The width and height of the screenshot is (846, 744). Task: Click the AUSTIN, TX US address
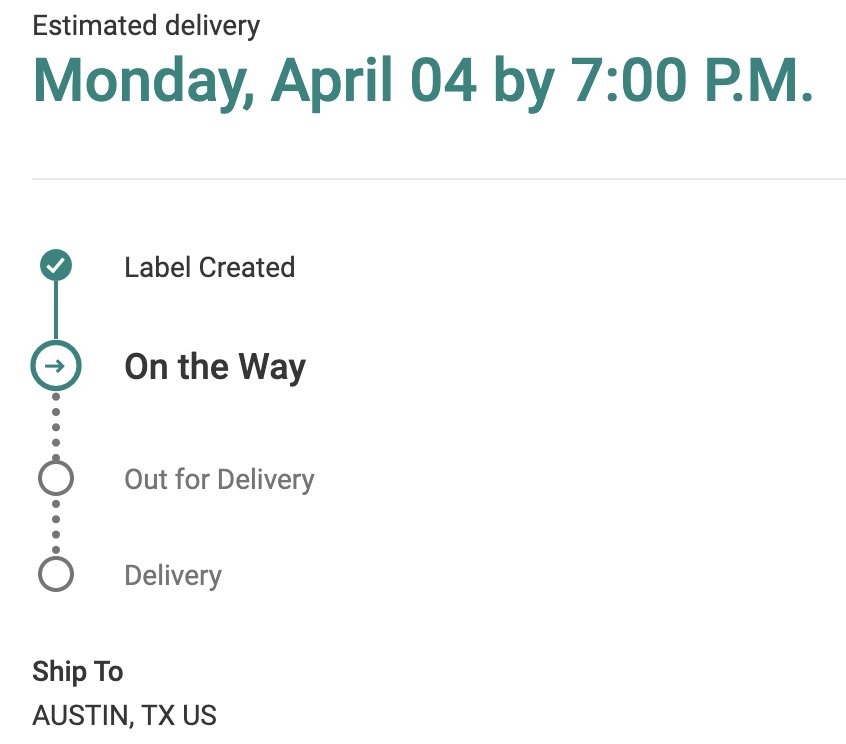124,715
